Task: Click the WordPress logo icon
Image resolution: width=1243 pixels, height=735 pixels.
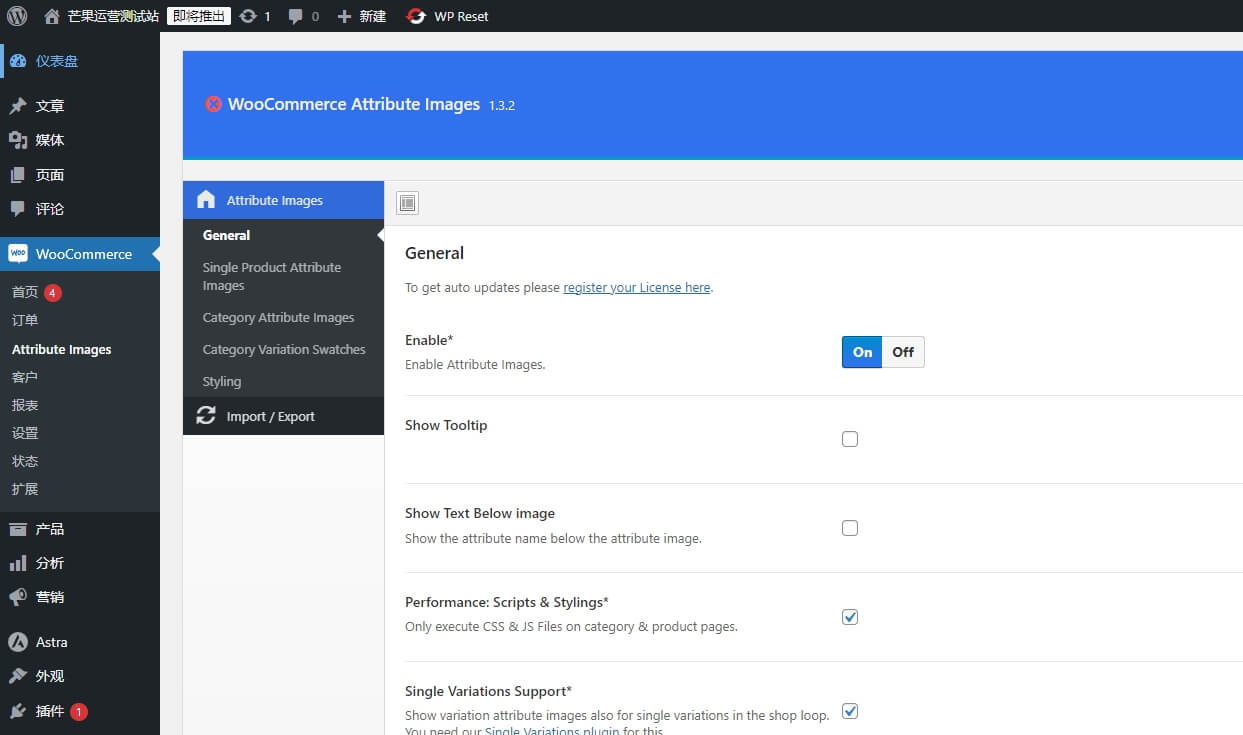Action: click(x=16, y=16)
